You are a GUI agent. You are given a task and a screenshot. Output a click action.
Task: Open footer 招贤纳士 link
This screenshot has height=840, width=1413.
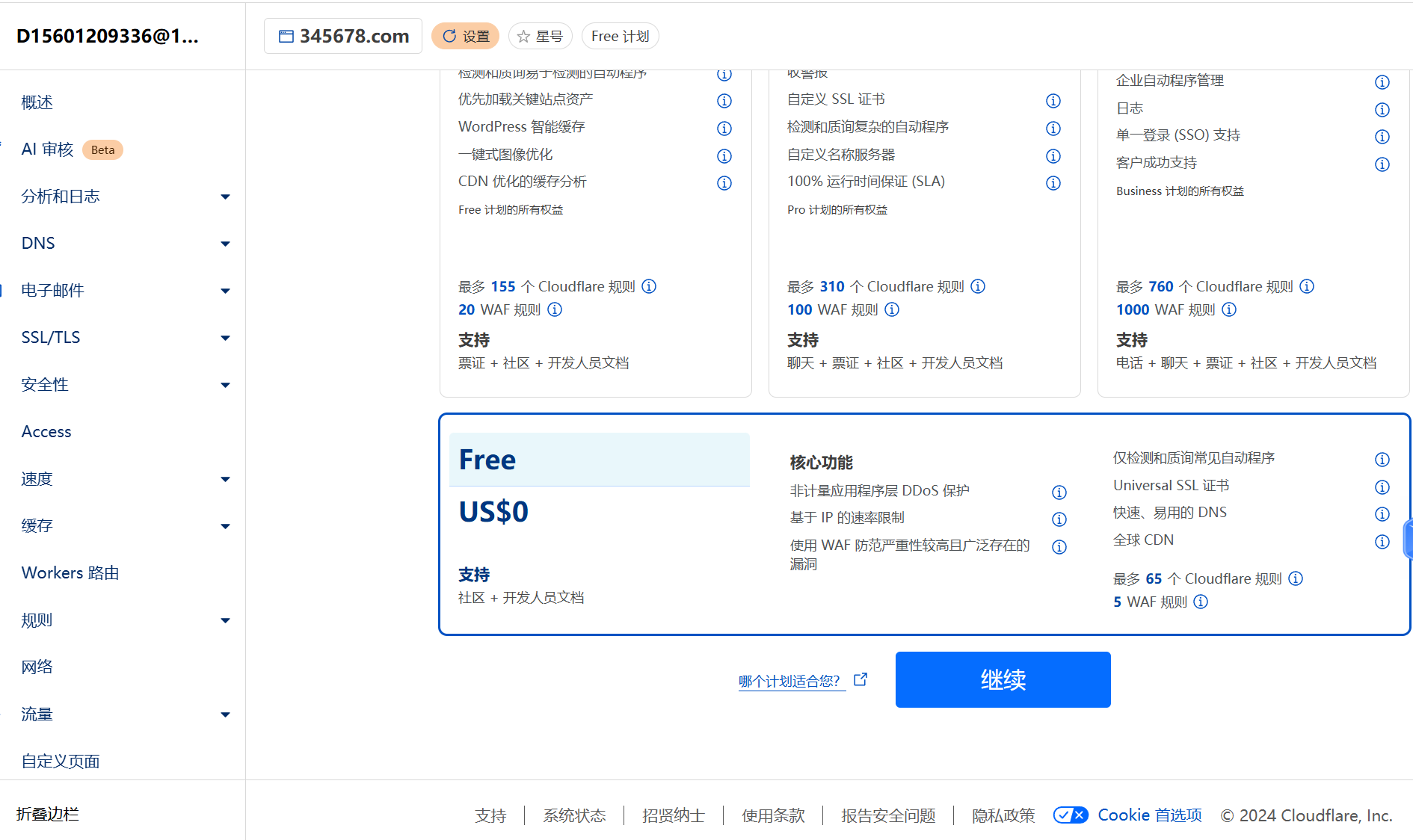tap(674, 815)
